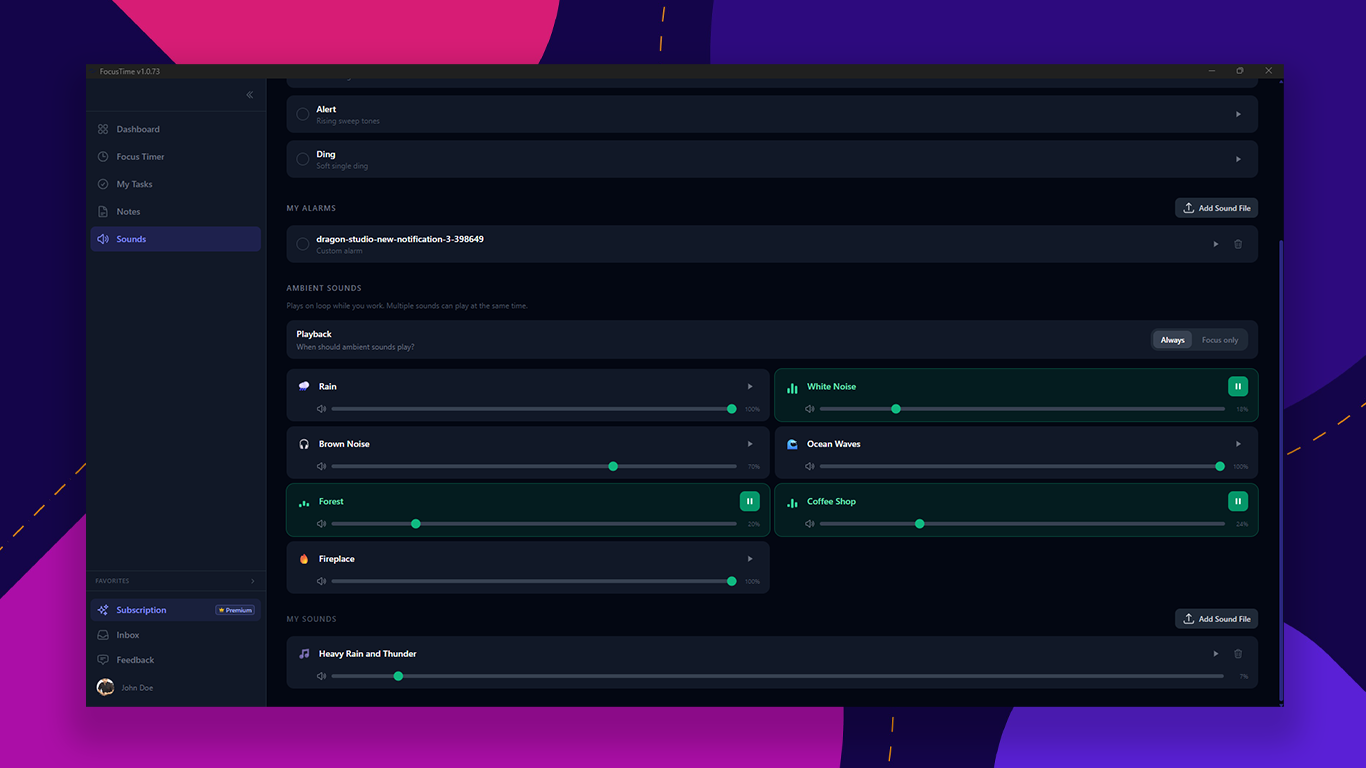The width and height of the screenshot is (1366, 768).
Task: Click the Coffee Shop volume slider handle
Action: pos(920,524)
